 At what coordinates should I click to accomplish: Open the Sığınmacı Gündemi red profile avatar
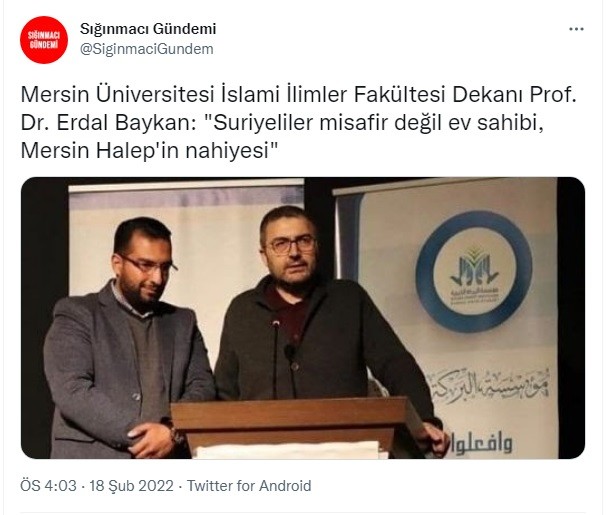[44, 39]
